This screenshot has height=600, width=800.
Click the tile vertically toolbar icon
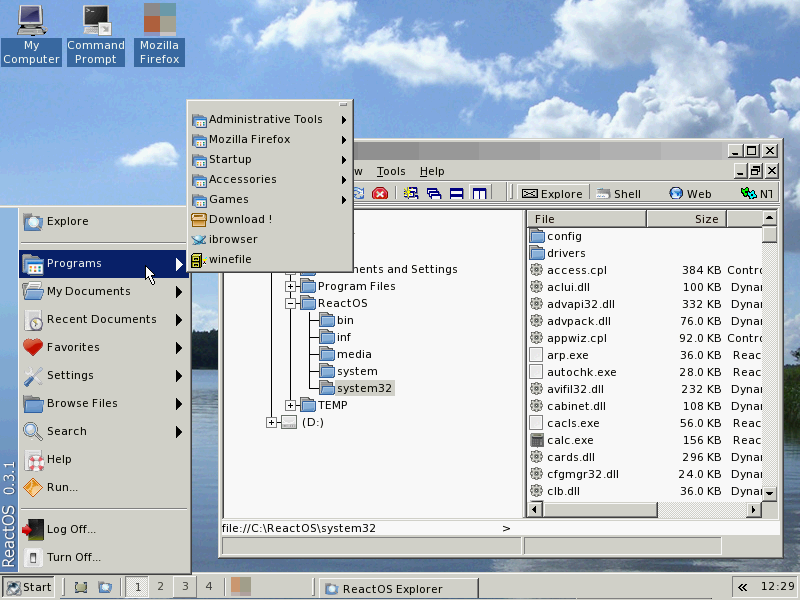(x=480, y=193)
